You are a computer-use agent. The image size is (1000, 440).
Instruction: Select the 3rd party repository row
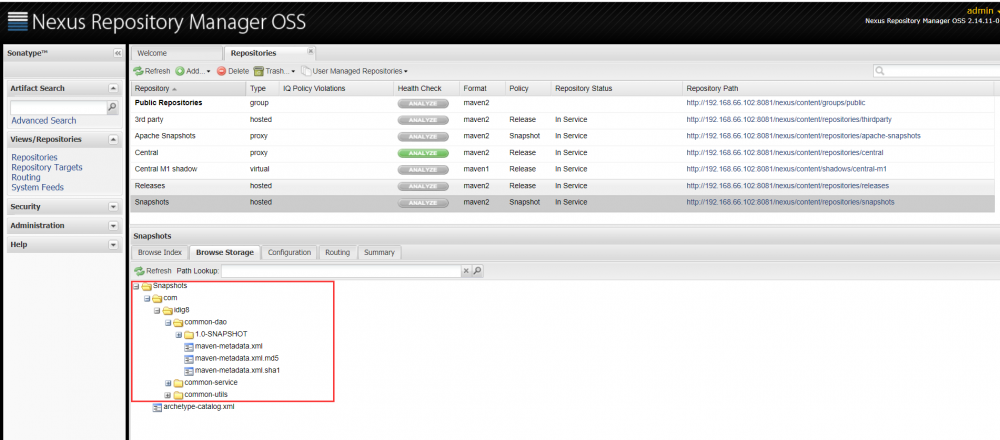point(562,119)
